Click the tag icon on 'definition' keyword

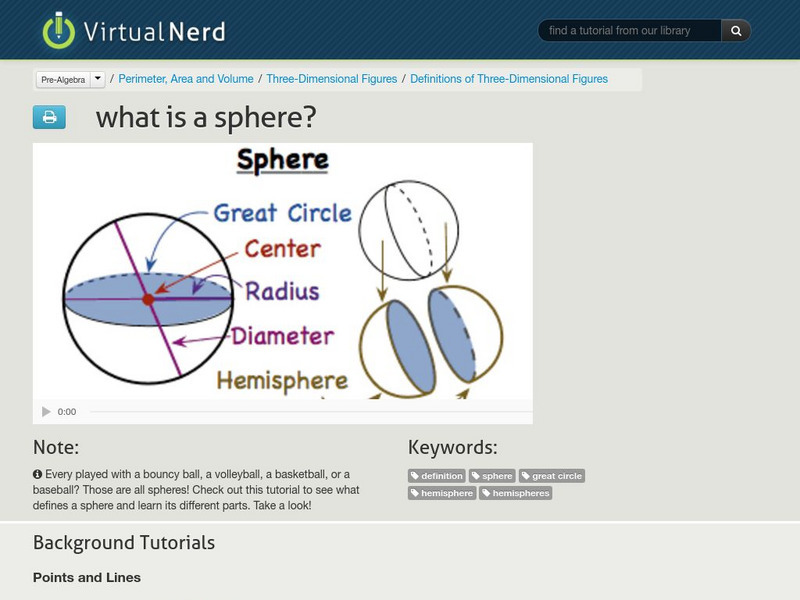415,476
